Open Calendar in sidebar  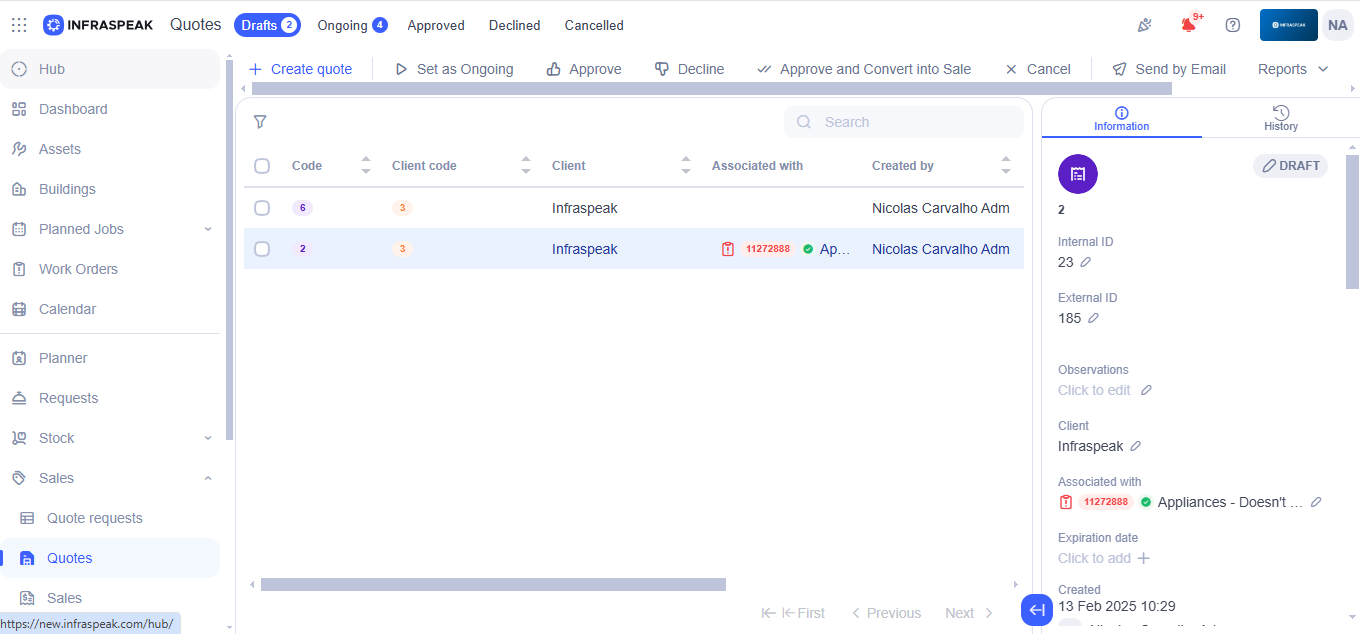coord(110,309)
